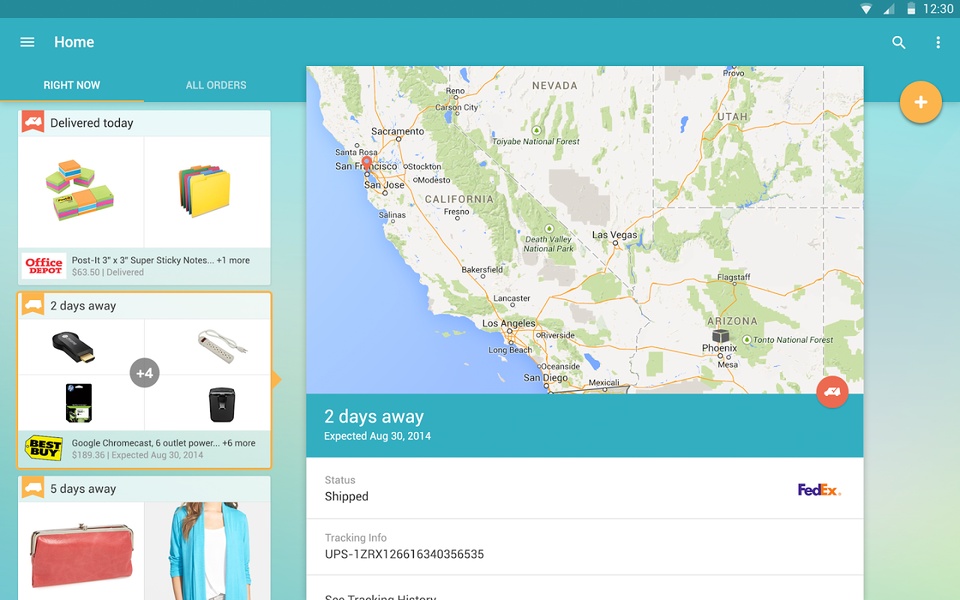The image size is (960, 600).
Task: Tap the orange plus add button
Action: (x=920, y=102)
